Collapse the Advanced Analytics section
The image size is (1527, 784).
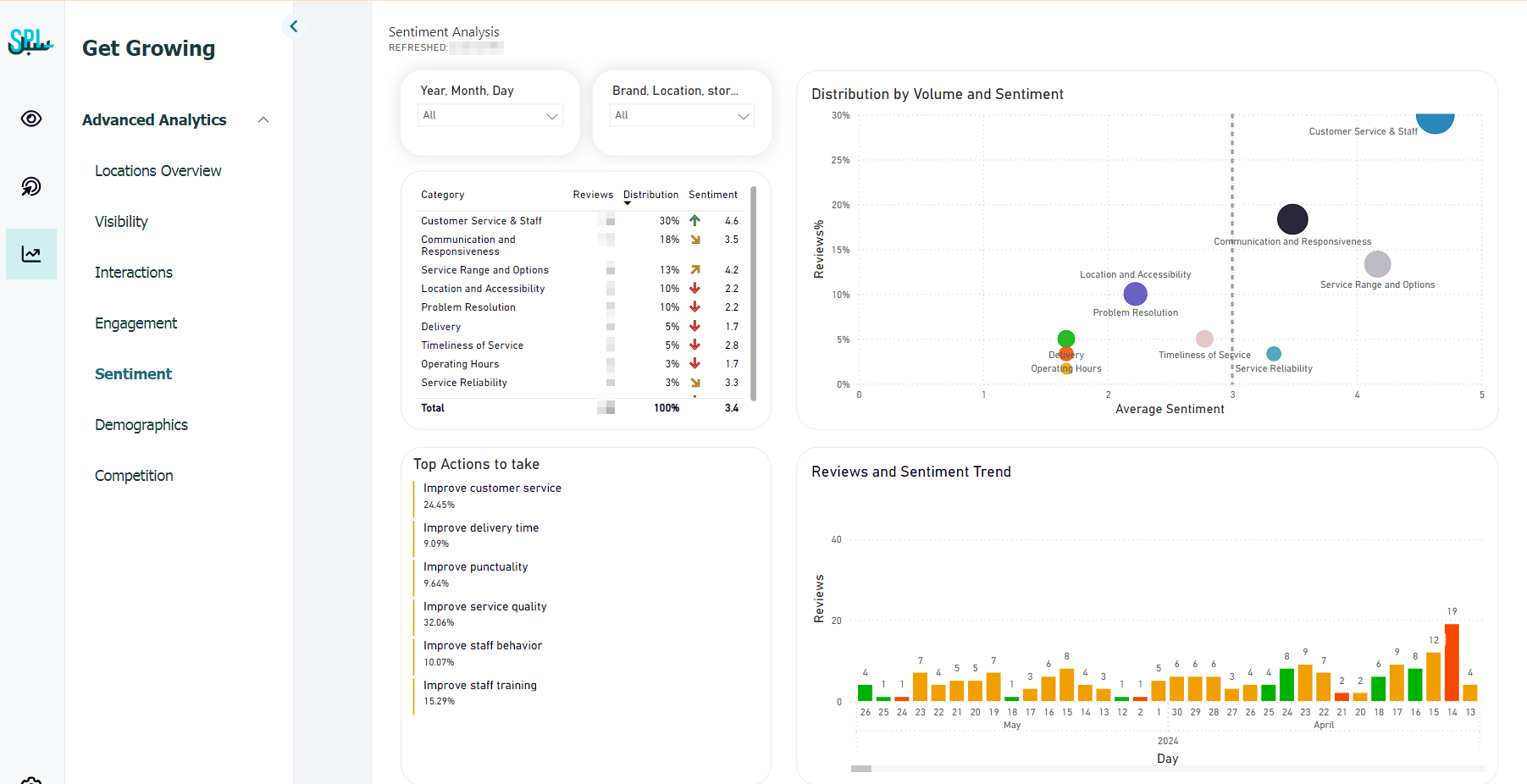click(x=263, y=120)
